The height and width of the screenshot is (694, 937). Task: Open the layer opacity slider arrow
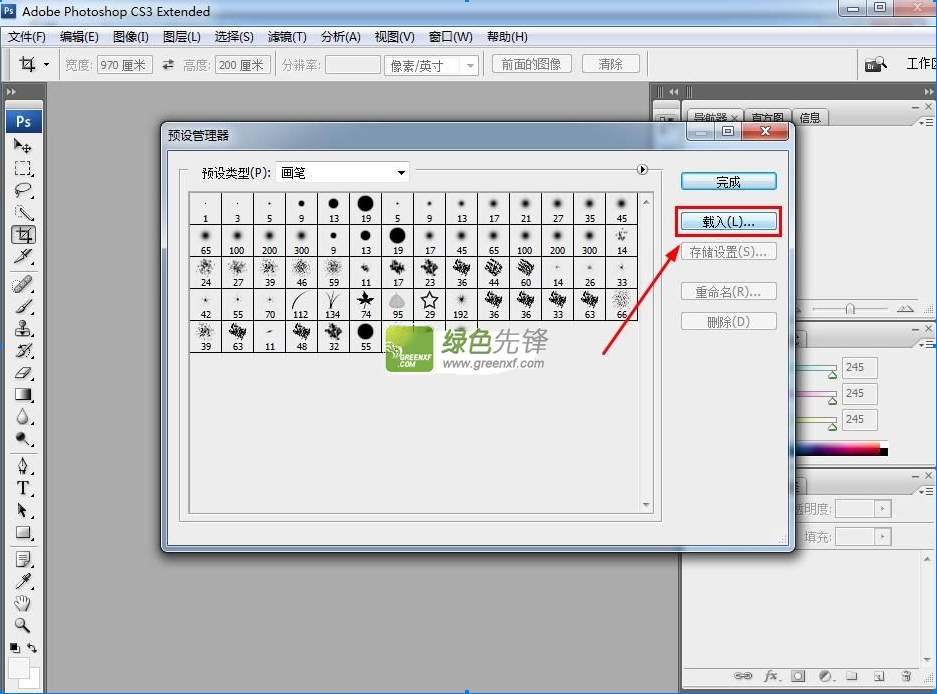pos(883,509)
